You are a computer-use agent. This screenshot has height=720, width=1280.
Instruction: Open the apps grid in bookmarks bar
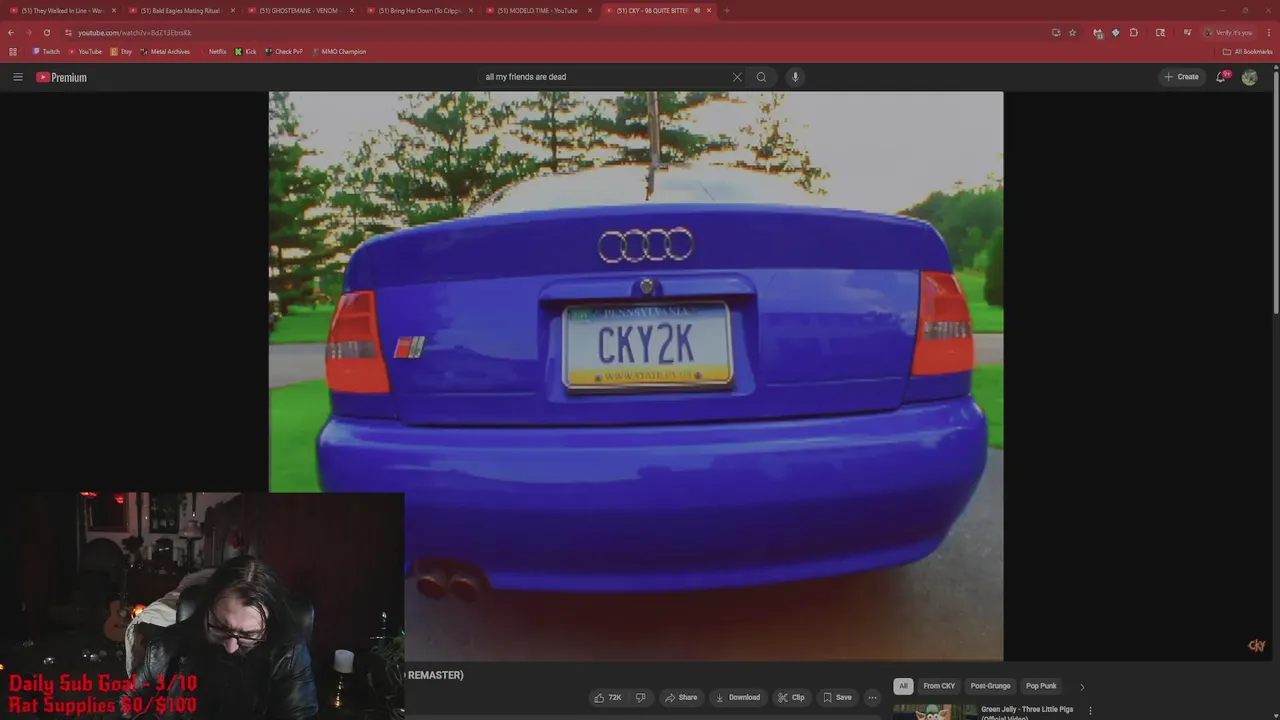pos(12,51)
